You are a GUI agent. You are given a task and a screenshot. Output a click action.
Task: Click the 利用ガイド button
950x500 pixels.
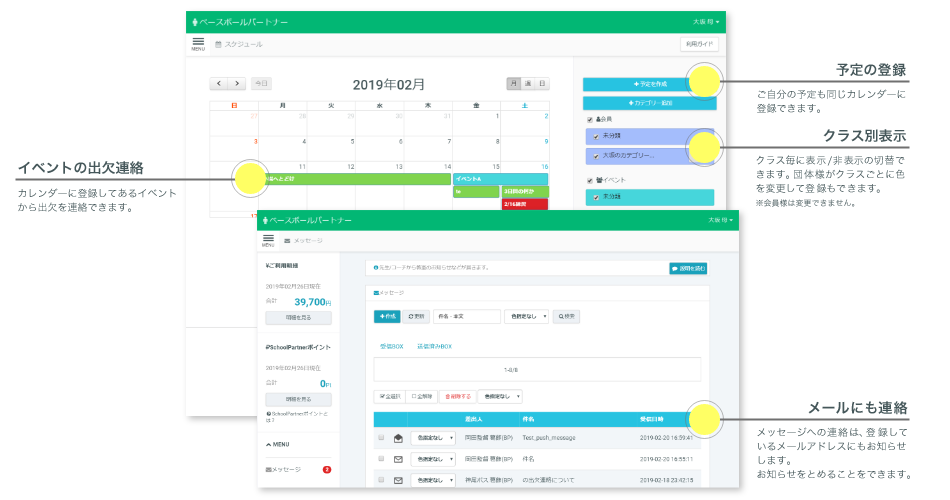pyautogui.click(x=698, y=44)
